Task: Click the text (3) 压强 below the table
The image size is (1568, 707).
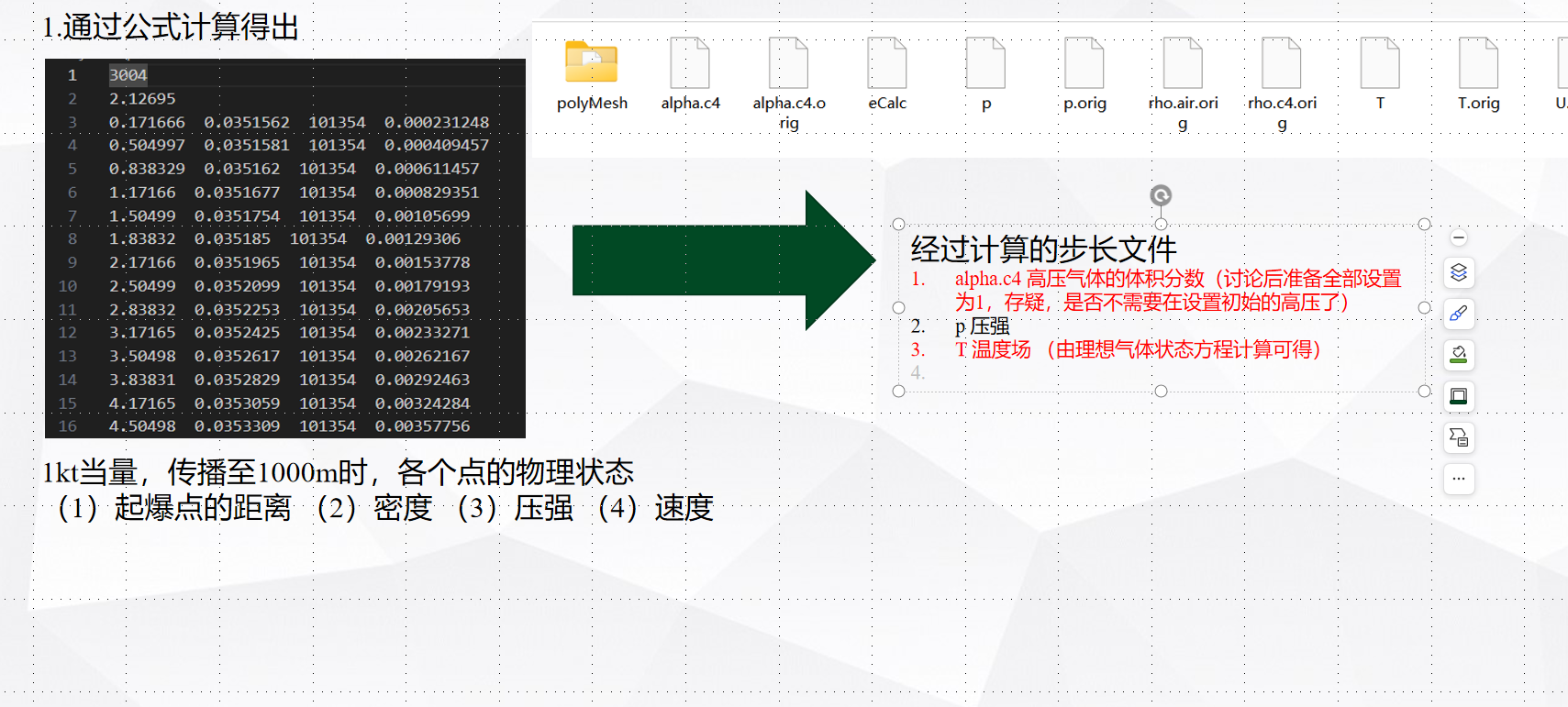Action: 514,508
